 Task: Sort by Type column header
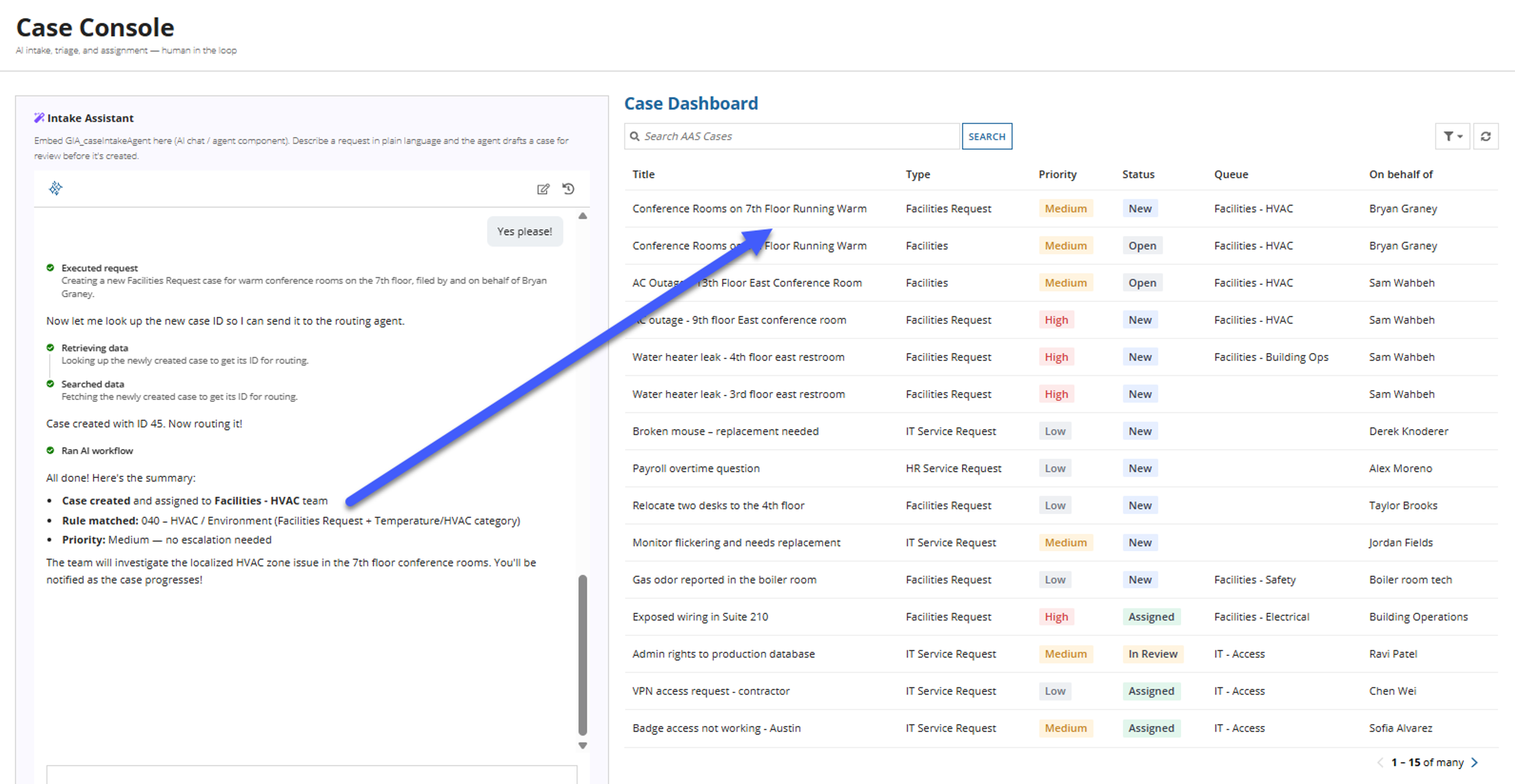click(x=917, y=175)
